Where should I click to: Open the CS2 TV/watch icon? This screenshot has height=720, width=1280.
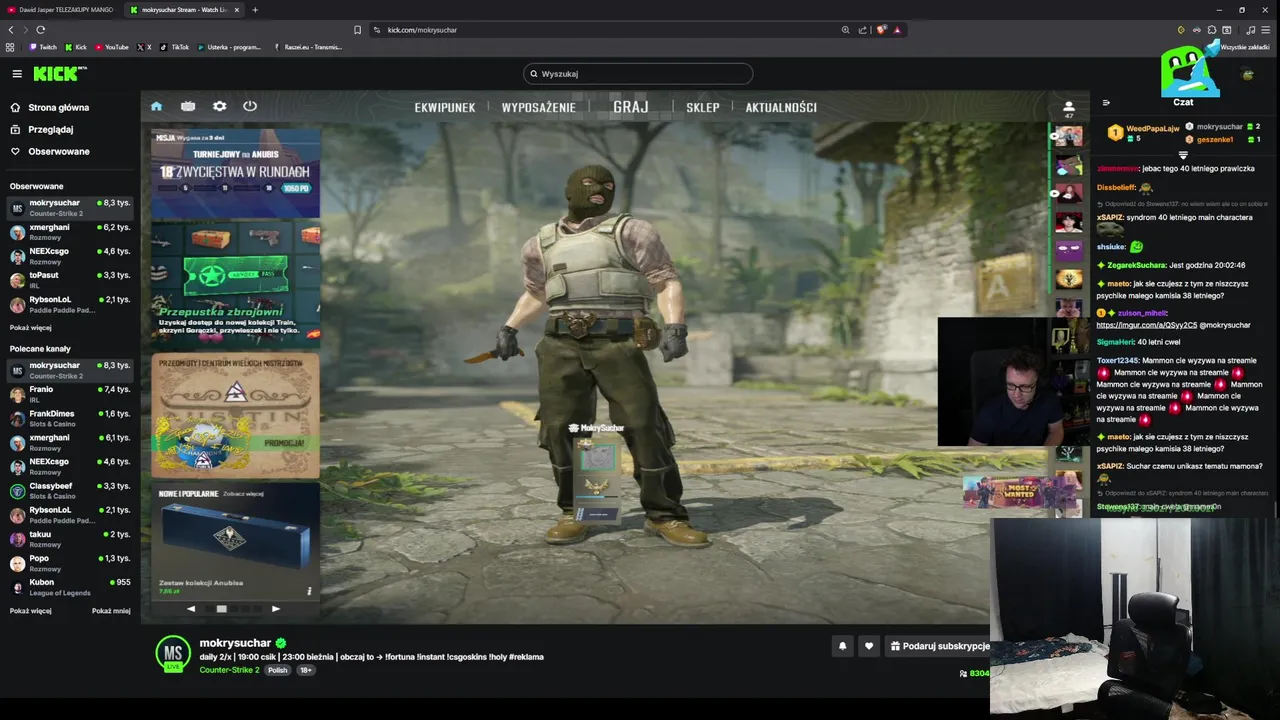[188, 106]
